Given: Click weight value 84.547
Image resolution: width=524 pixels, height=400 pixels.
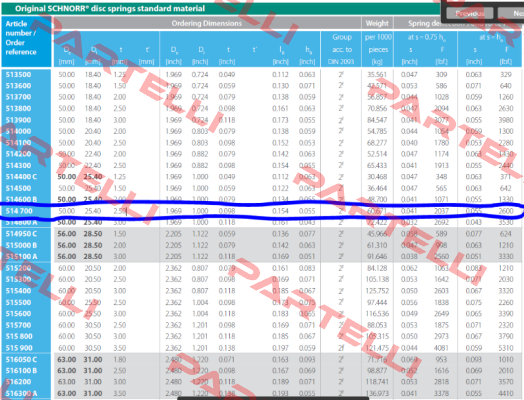Looking at the screenshot, I should click(x=377, y=120).
